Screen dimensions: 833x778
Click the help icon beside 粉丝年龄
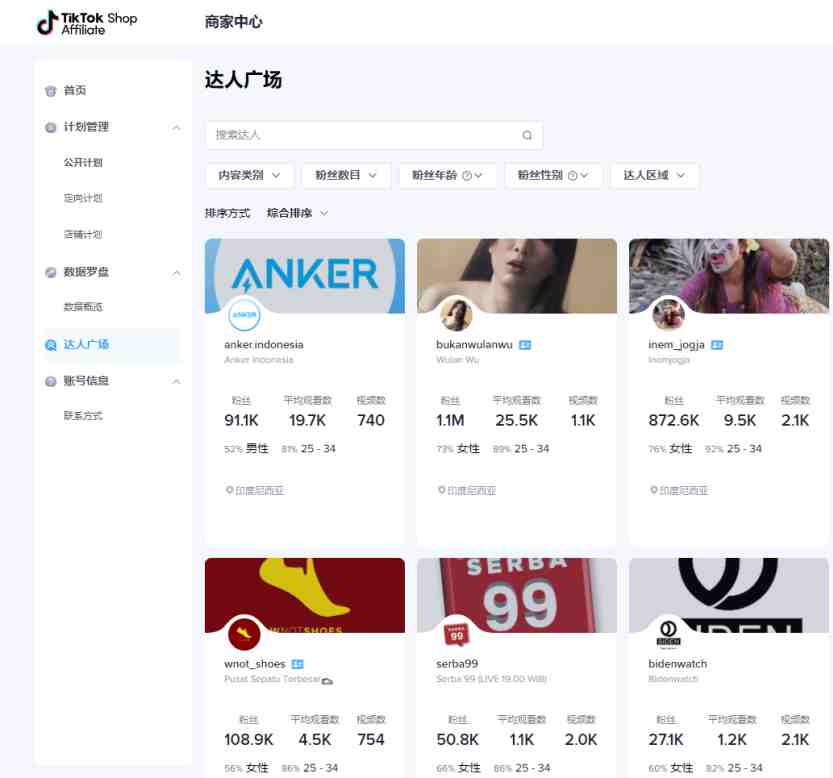[x=466, y=175]
